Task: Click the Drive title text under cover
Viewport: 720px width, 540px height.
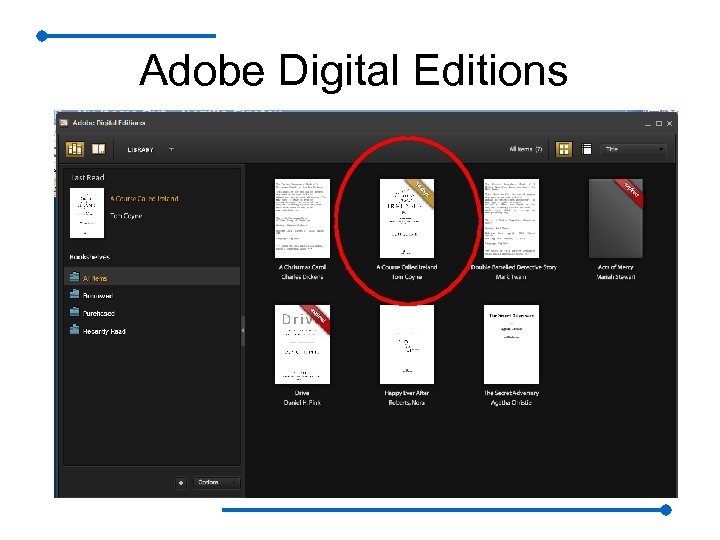Action: pos(302,393)
